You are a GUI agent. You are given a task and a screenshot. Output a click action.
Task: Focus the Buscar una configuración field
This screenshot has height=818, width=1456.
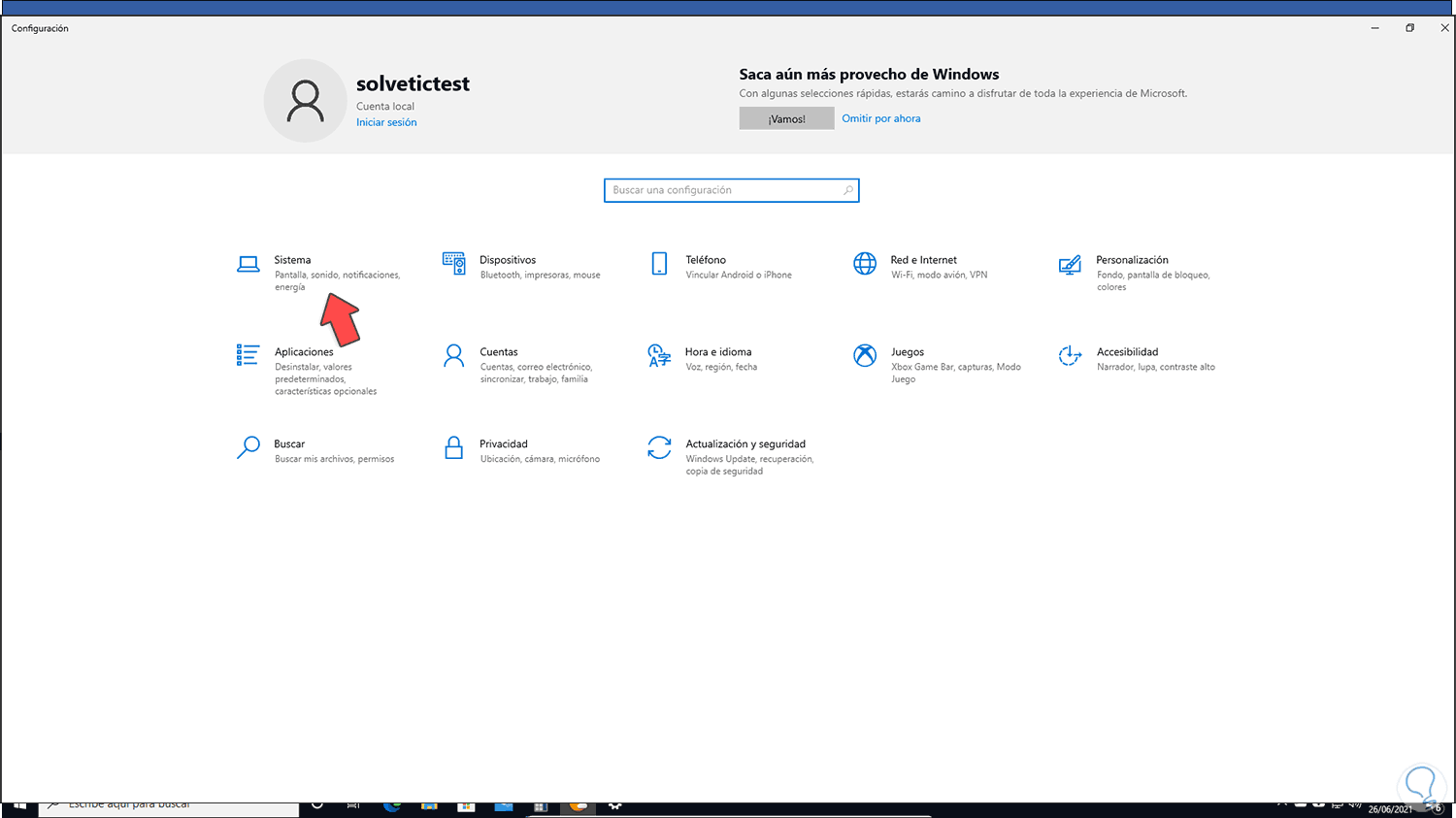click(x=731, y=190)
